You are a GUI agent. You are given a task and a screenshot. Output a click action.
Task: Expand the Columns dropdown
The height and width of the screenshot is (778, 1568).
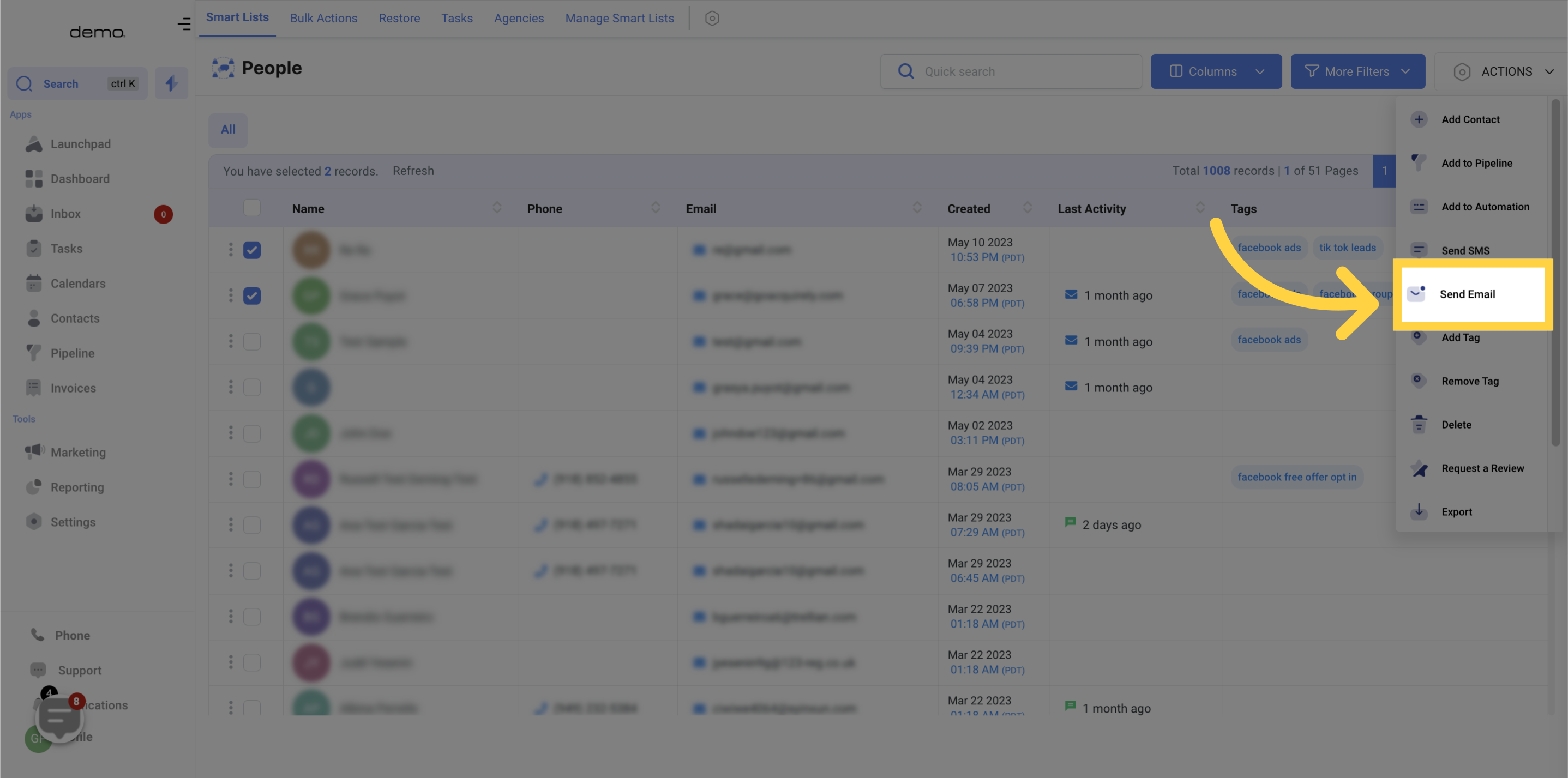pos(1216,71)
